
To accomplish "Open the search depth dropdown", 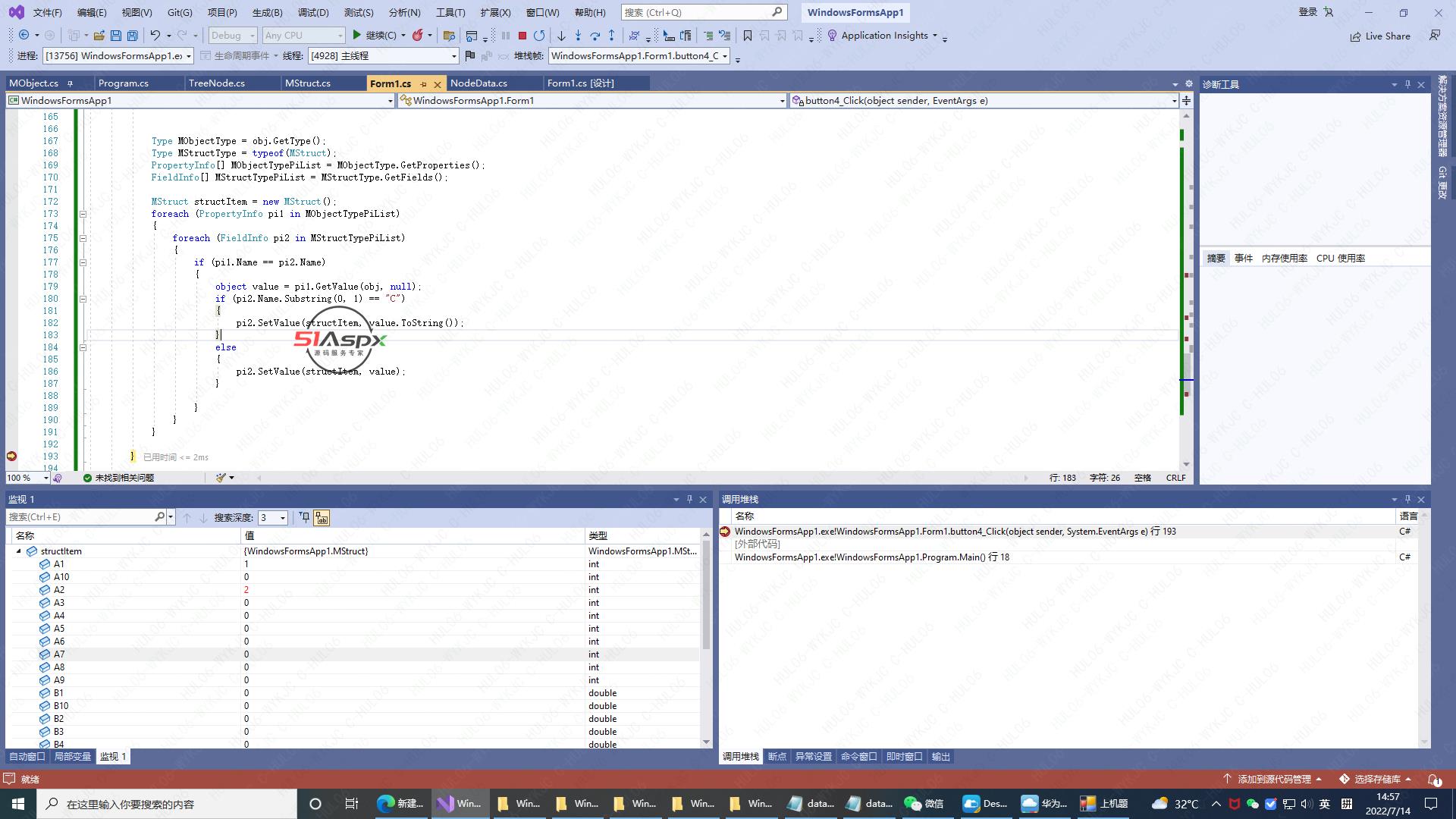I will pos(283,518).
